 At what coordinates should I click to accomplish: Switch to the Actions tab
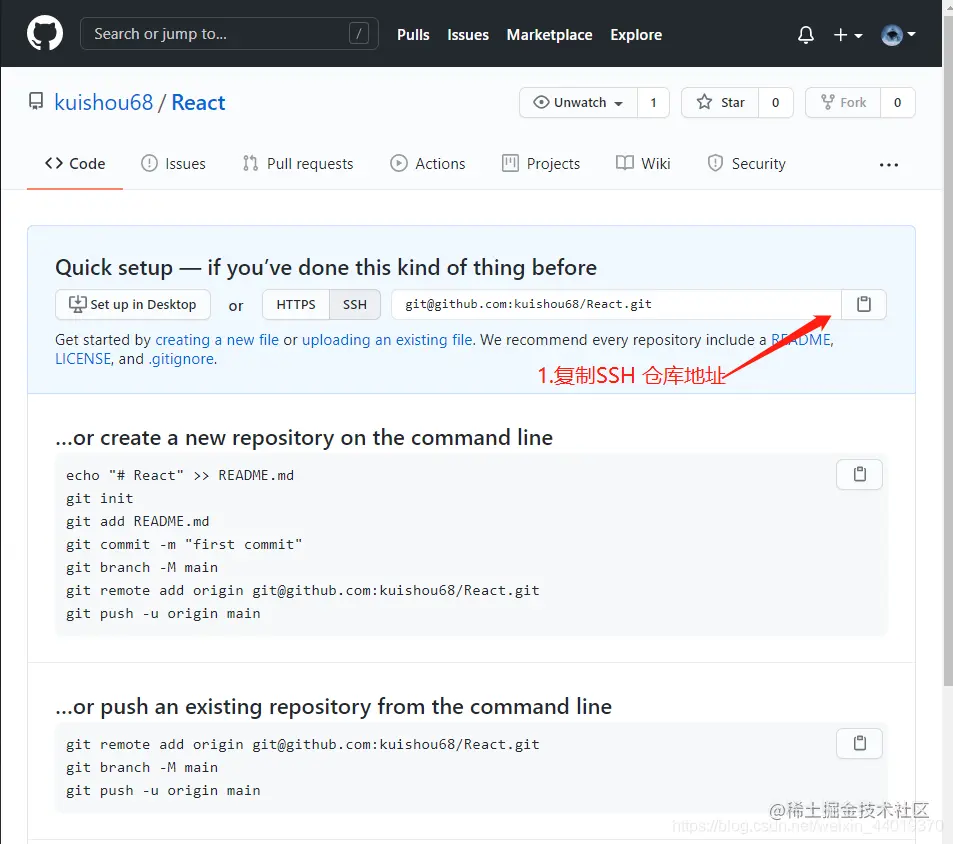pos(428,163)
